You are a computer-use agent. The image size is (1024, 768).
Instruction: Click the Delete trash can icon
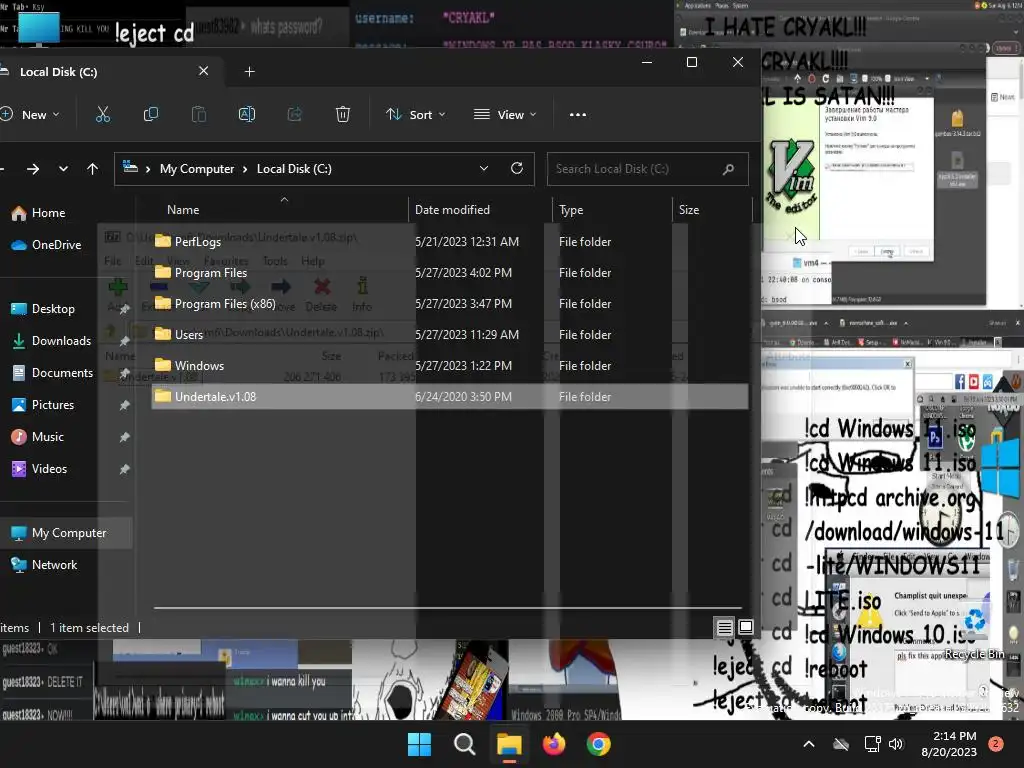343,114
